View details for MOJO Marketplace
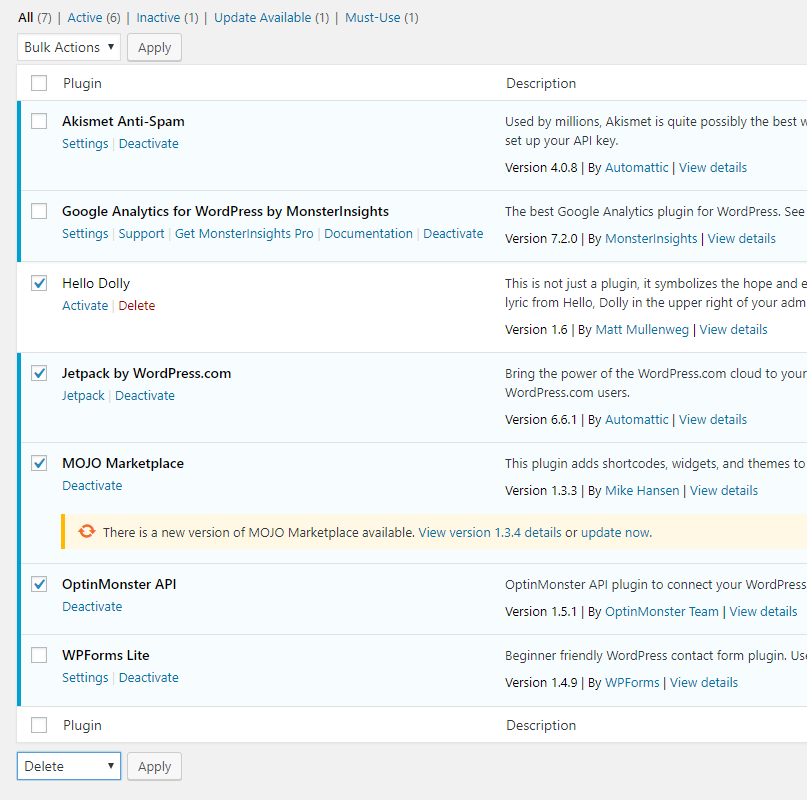This screenshot has height=800, width=807. pyautogui.click(x=724, y=491)
